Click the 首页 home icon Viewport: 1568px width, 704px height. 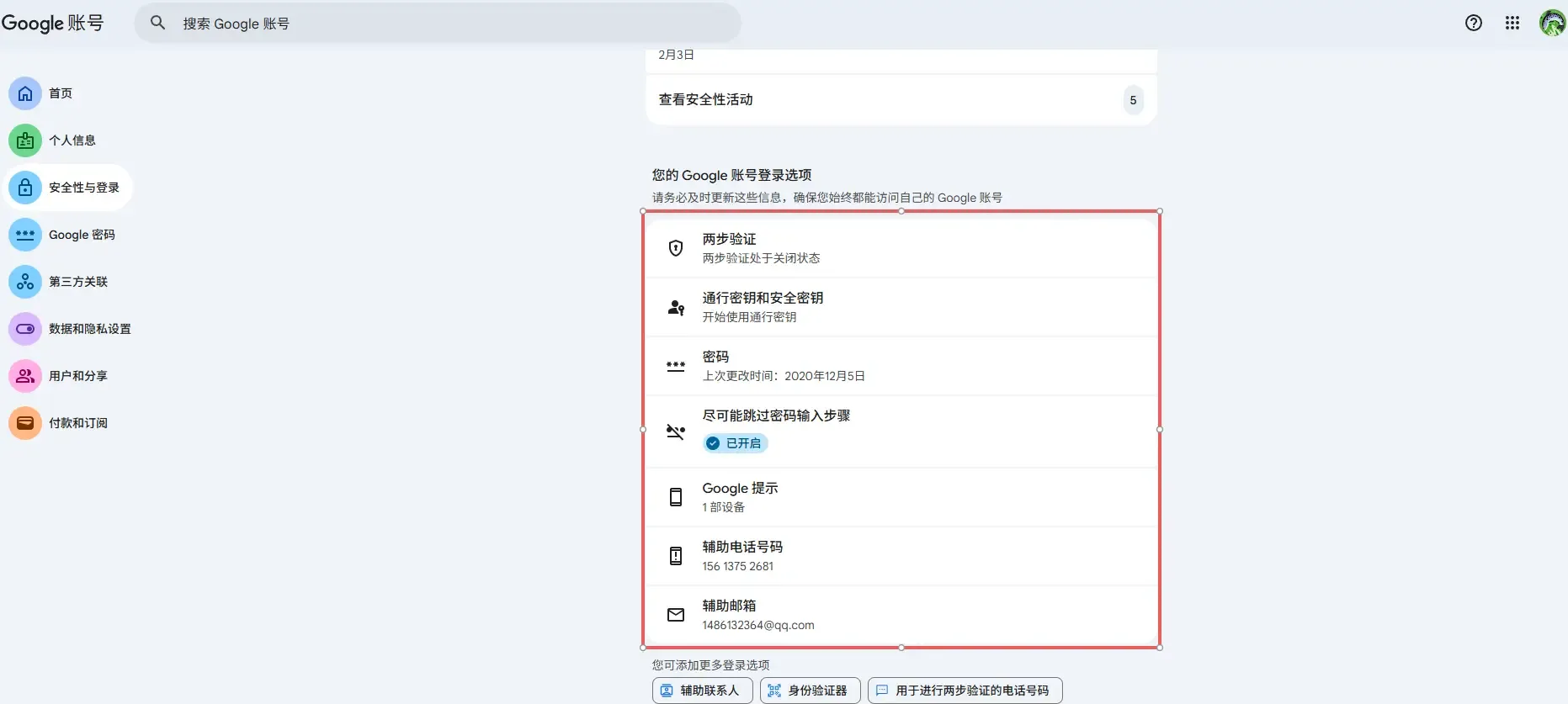pyautogui.click(x=25, y=93)
